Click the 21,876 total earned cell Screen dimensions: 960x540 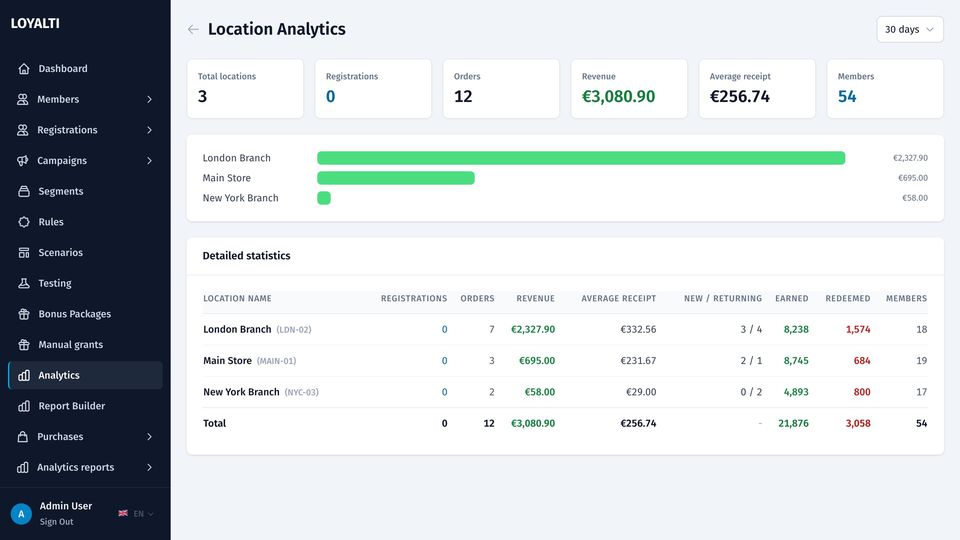tap(793, 423)
